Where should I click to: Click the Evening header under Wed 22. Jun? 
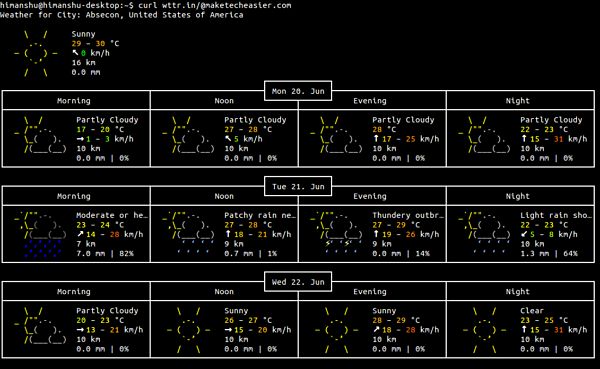370,291
